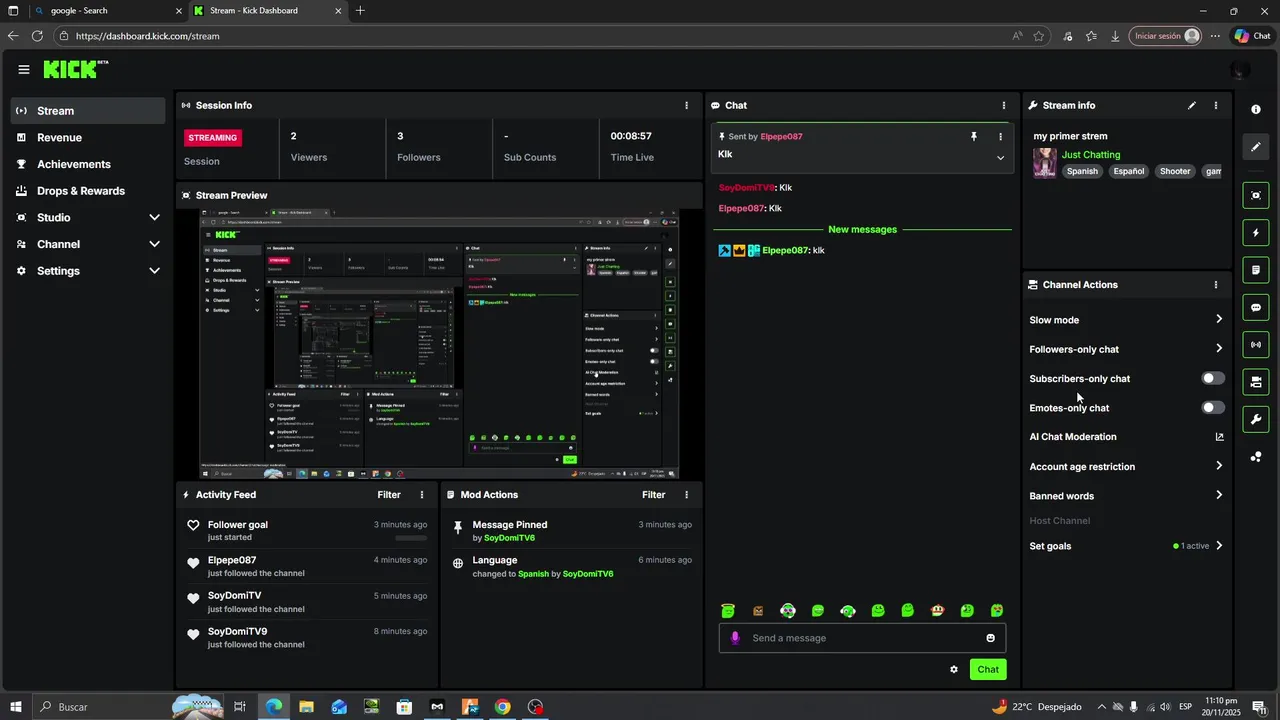
Task: Select Drops & Rewards in left navigation
Action: [88, 191]
